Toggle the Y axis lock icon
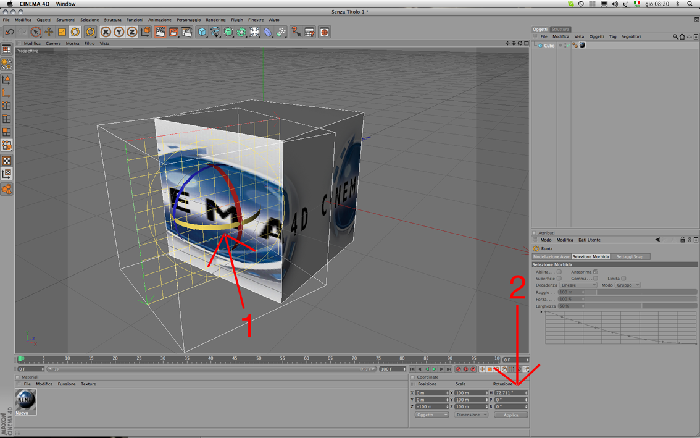Screen dimensions: 700x438 pos(119,32)
